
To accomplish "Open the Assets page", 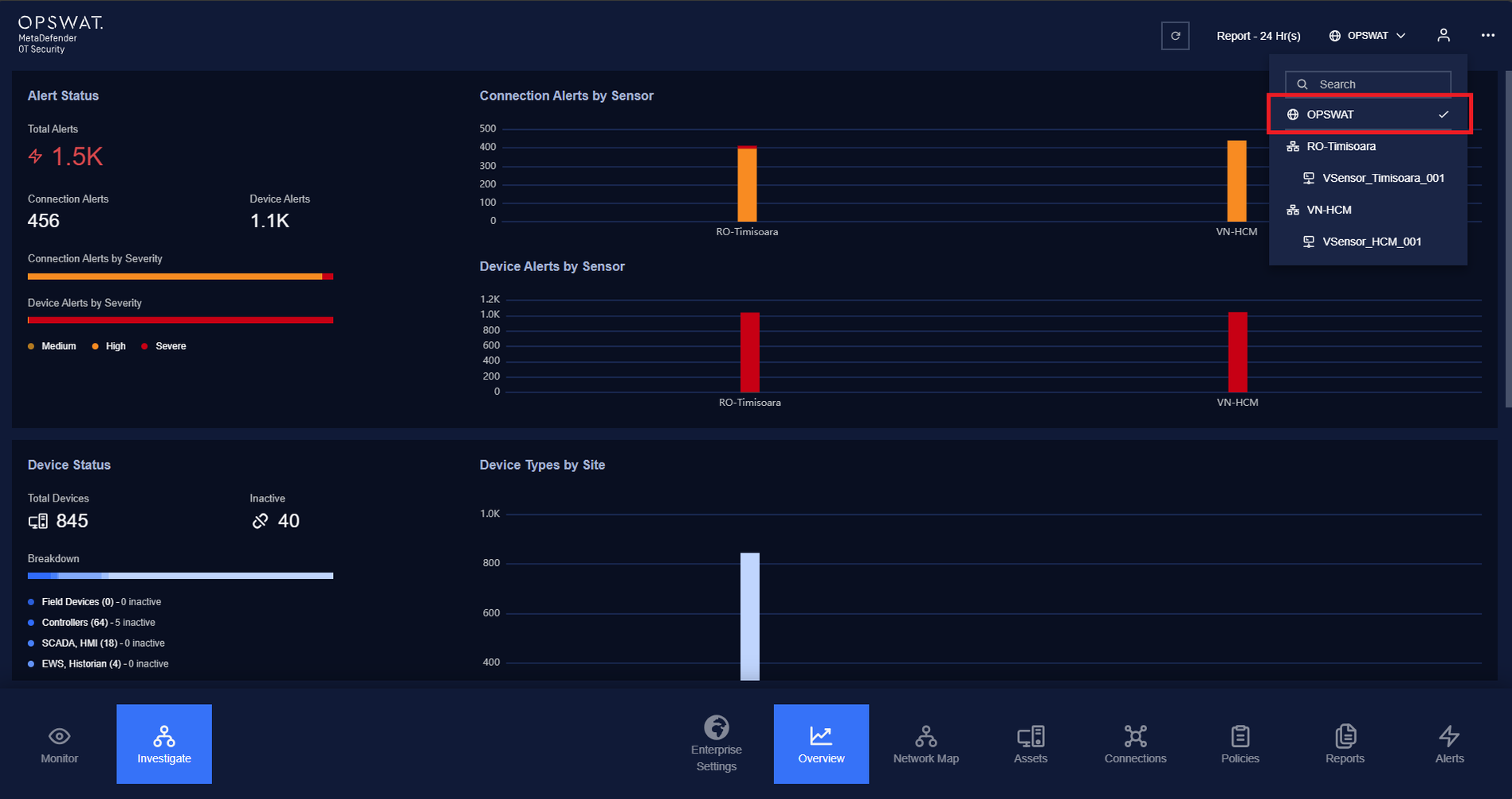I will [1031, 744].
